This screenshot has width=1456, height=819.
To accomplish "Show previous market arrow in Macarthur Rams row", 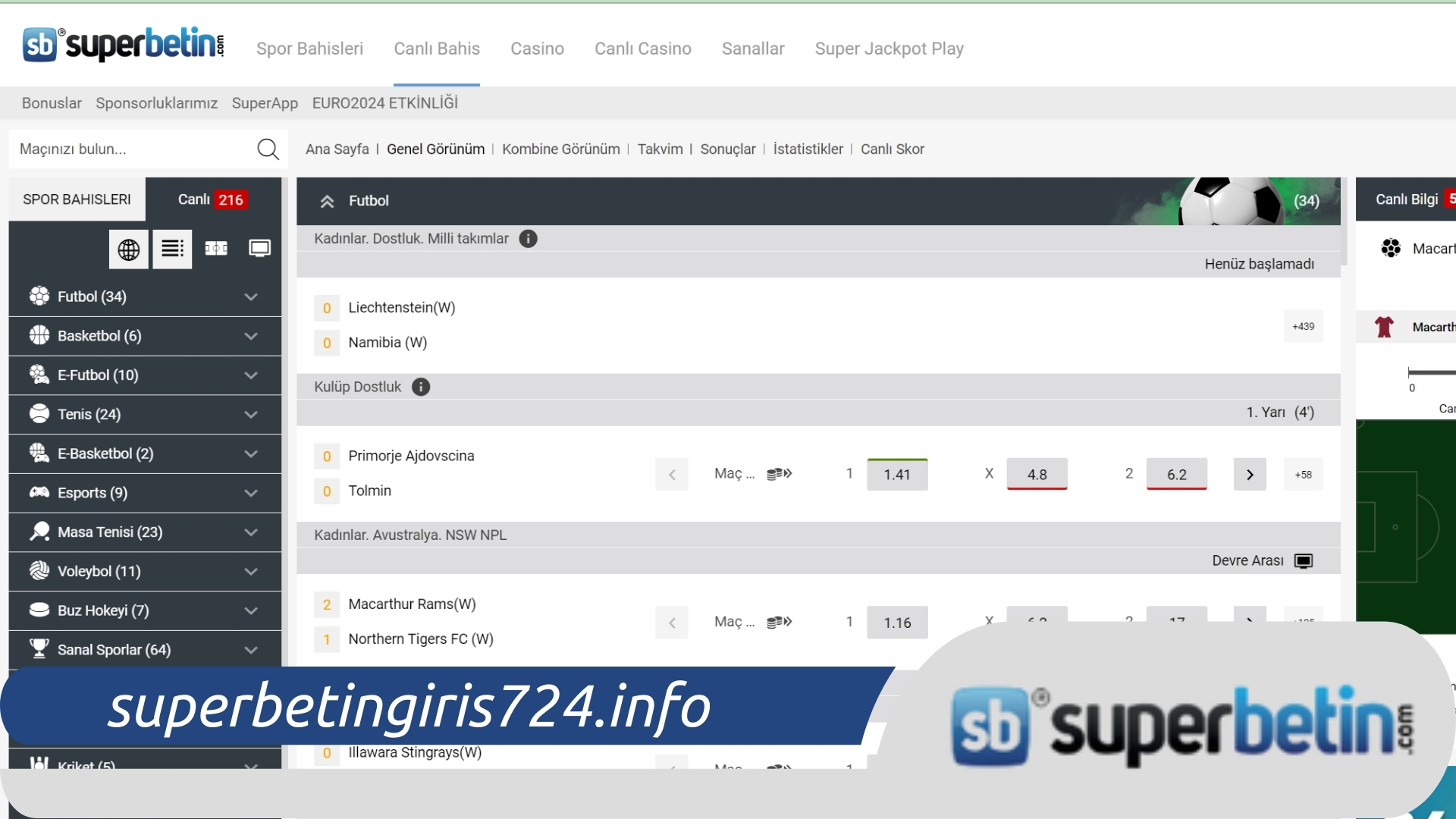I will [672, 623].
